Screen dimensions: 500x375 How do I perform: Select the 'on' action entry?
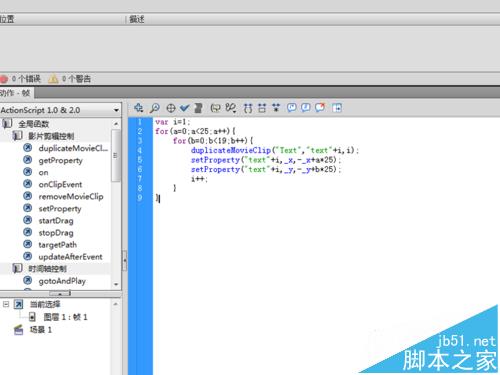[43, 172]
